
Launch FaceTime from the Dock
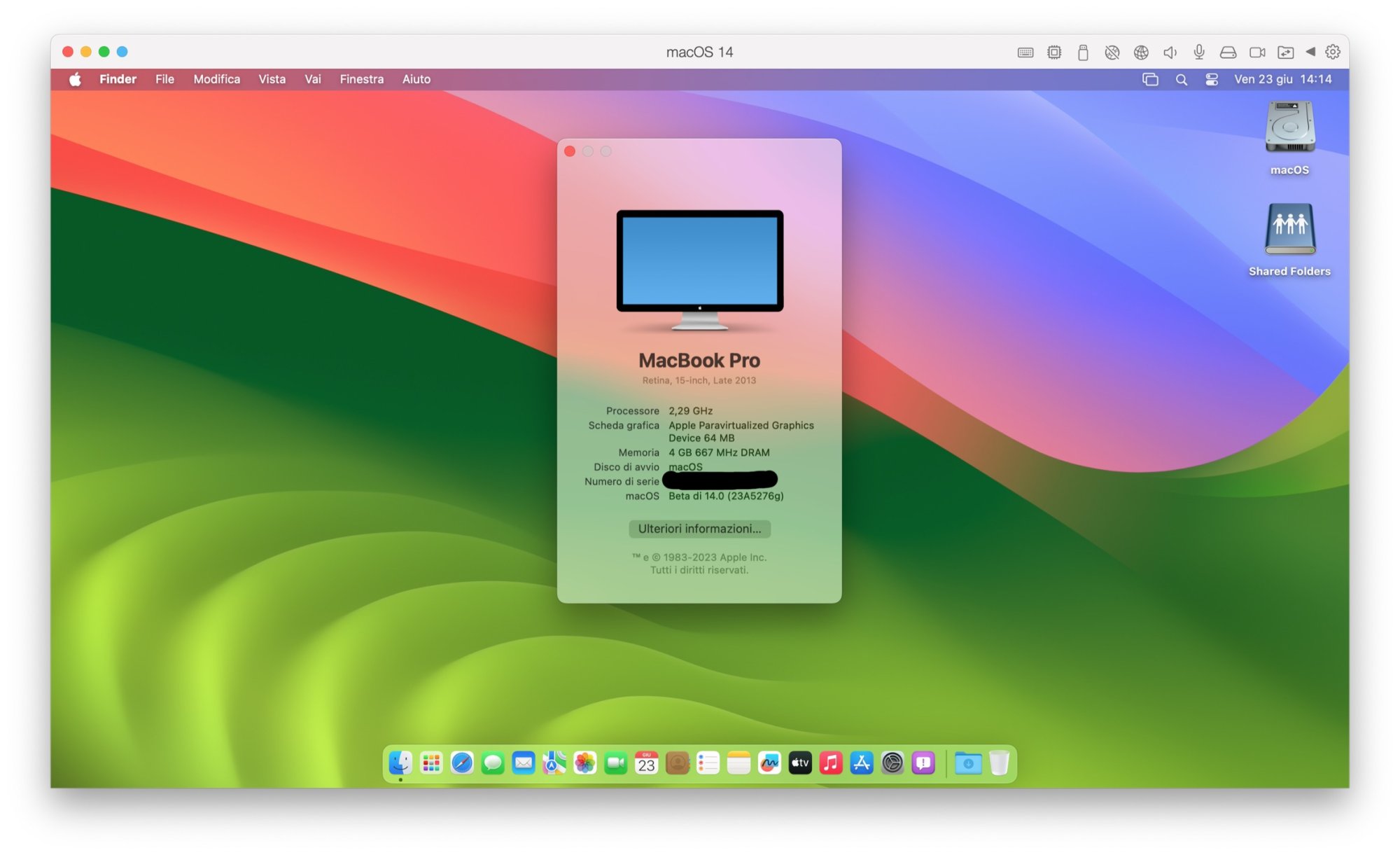point(616,763)
